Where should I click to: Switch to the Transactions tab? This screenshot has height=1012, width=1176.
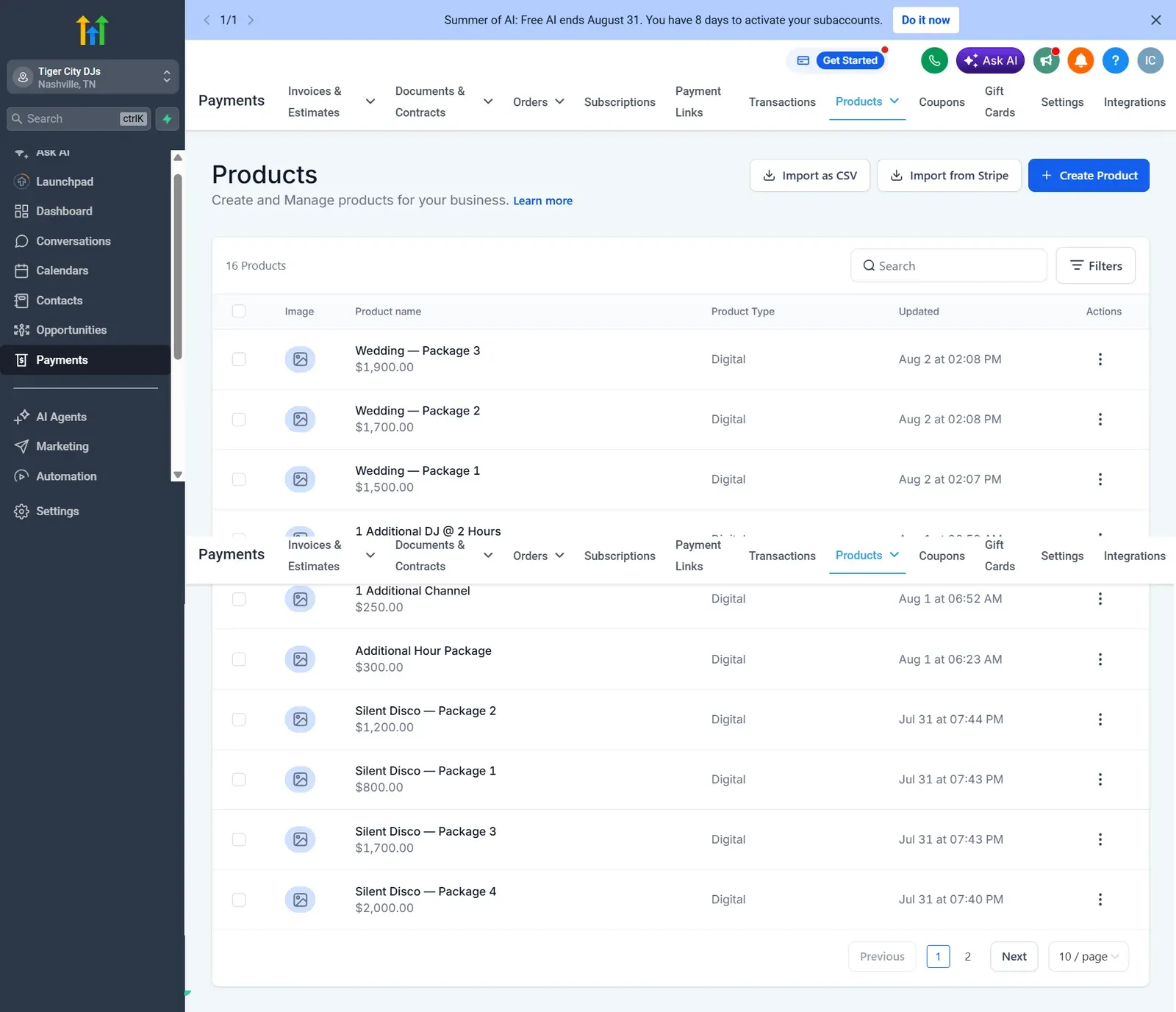782,102
